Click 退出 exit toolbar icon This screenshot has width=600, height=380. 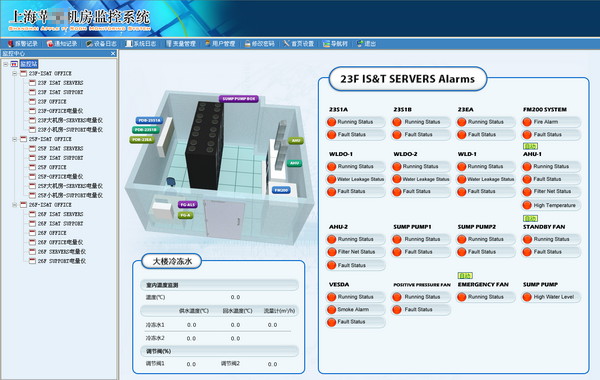coord(360,44)
